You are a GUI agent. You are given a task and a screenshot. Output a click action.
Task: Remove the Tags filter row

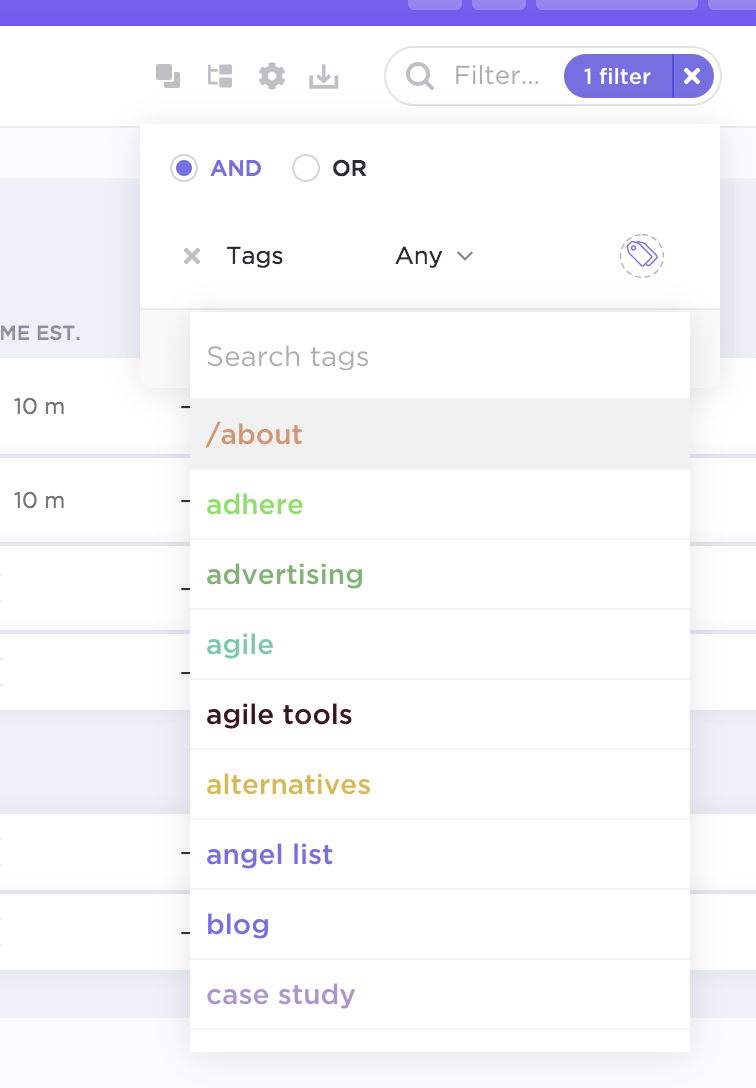tap(192, 257)
